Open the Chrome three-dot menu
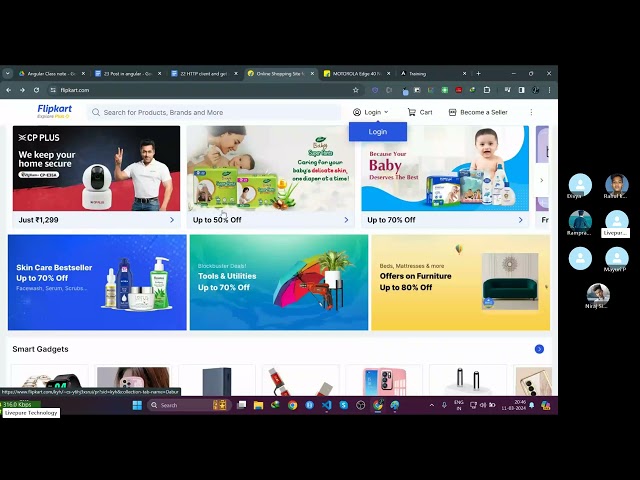 (x=549, y=90)
